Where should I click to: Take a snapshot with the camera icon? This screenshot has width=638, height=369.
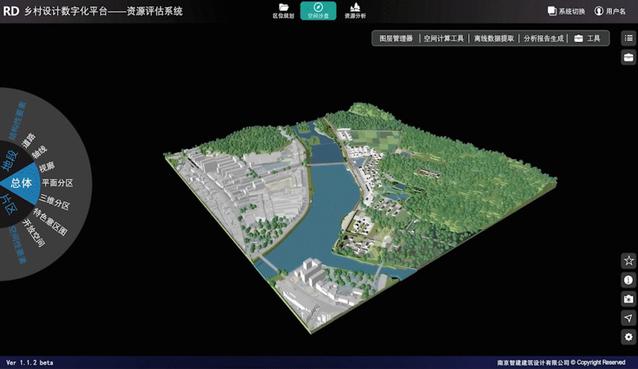pyautogui.click(x=629, y=299)
